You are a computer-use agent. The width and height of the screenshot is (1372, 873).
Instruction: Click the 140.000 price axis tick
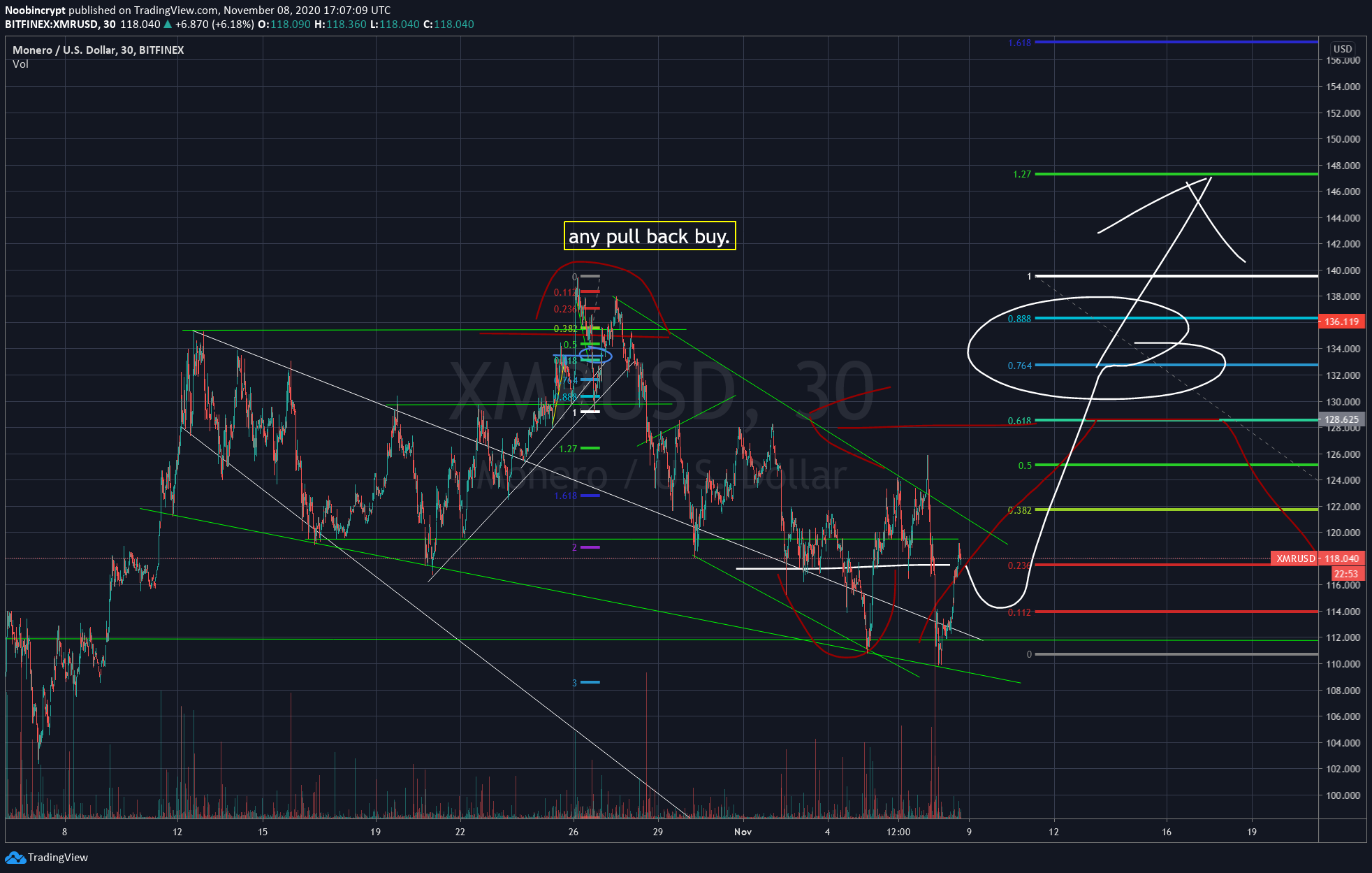click(x=1343, y=270)
